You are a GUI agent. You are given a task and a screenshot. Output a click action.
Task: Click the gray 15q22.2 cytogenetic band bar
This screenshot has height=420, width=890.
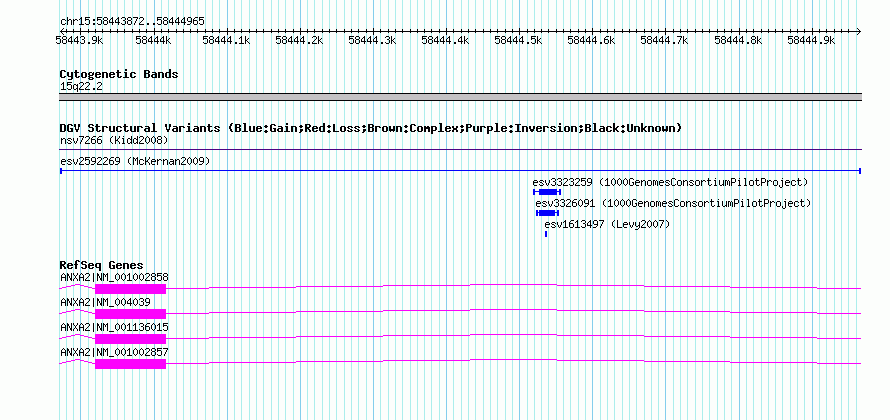tap(460, 97)
